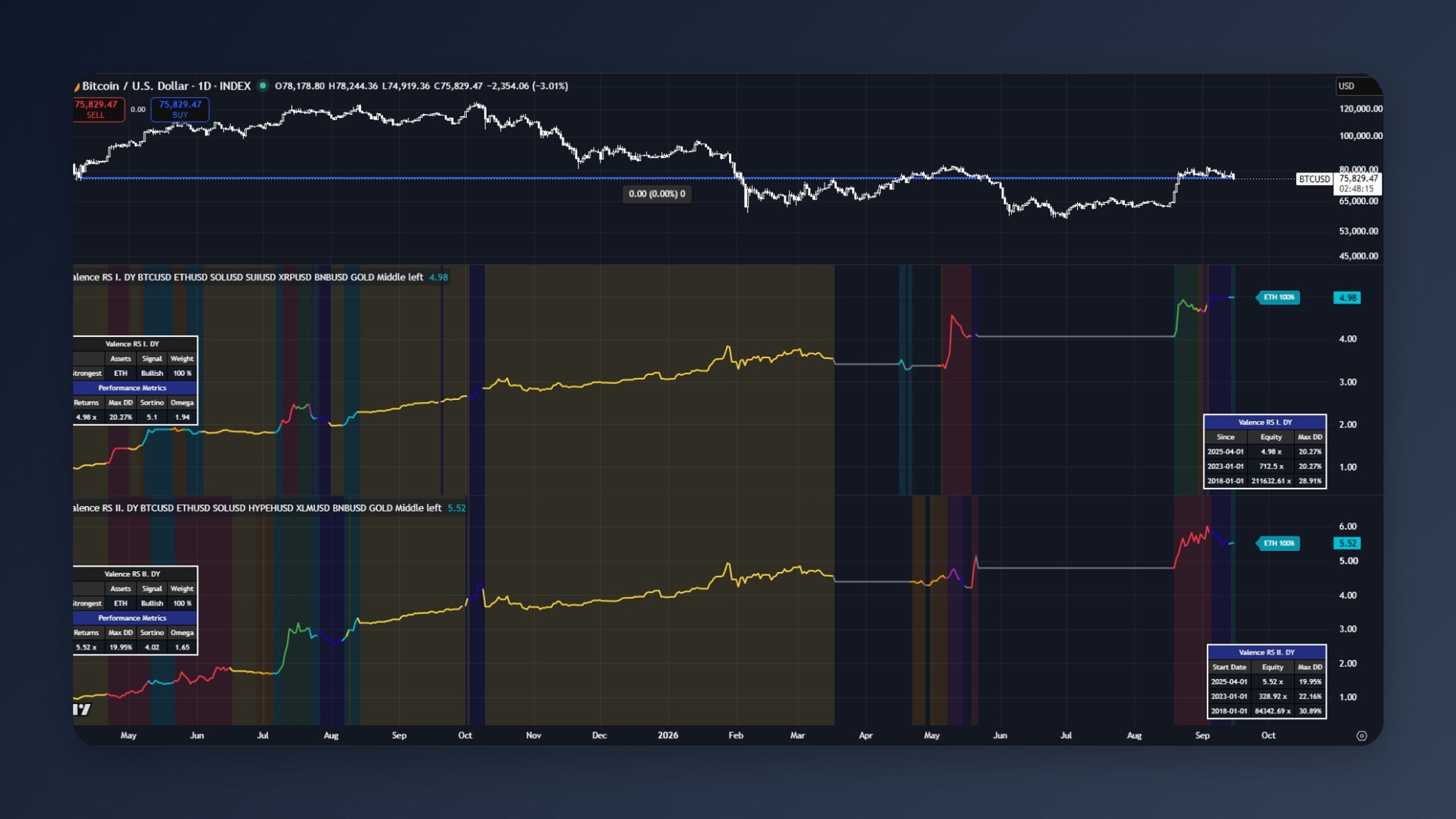This screenshot has height=819, width=1456.
Task: Click the Oct label near right end of time axis
Action: click(x=1268, y=735)
